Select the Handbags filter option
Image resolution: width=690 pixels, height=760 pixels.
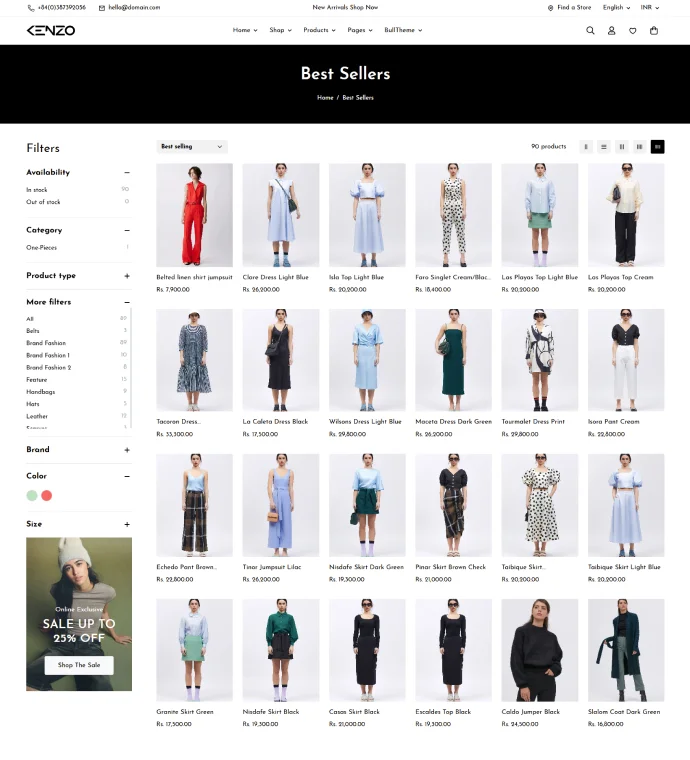point(40,392)
